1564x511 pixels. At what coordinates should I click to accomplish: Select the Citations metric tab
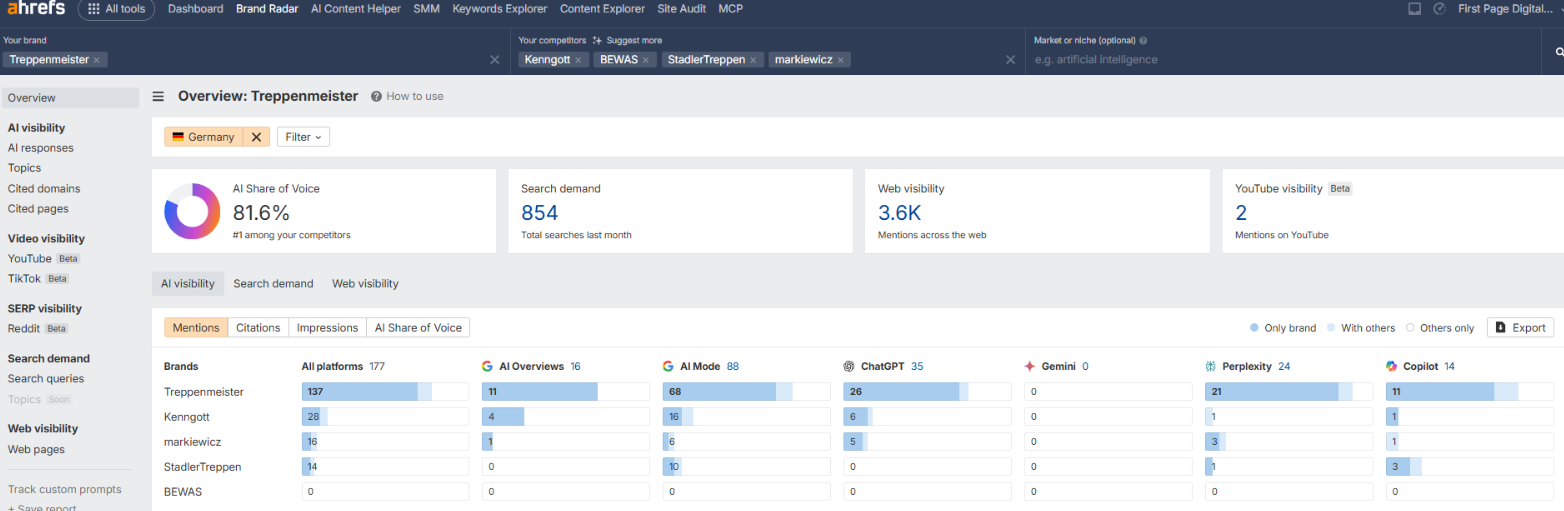[x=258, y=327]
